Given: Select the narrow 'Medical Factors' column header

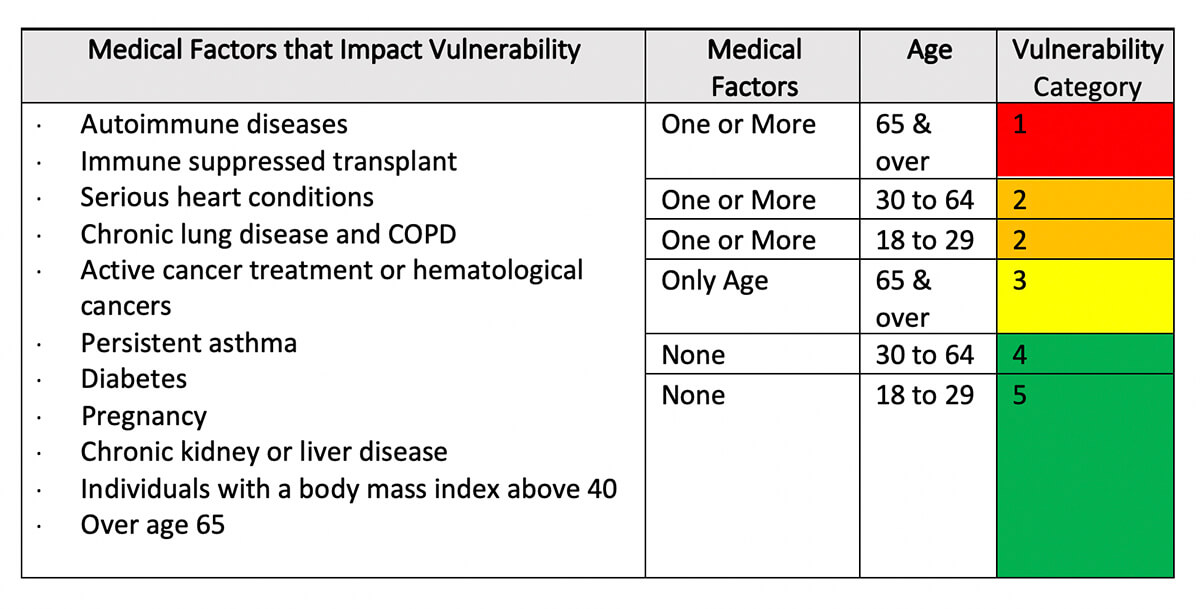Looking at the screenshot, I should click(x=753, y=68).
